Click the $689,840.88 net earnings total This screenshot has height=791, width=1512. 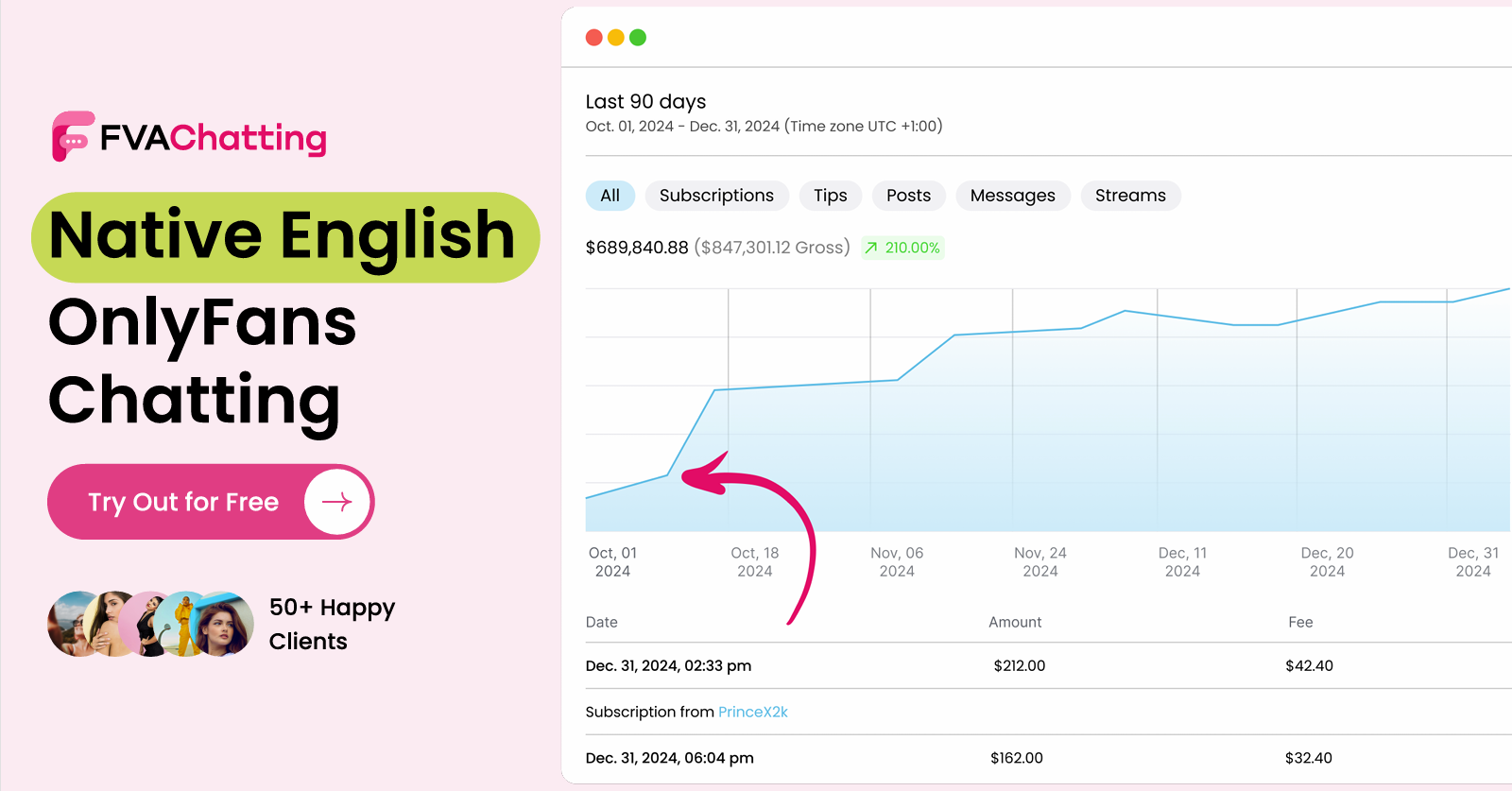click(x=637, y=248)
